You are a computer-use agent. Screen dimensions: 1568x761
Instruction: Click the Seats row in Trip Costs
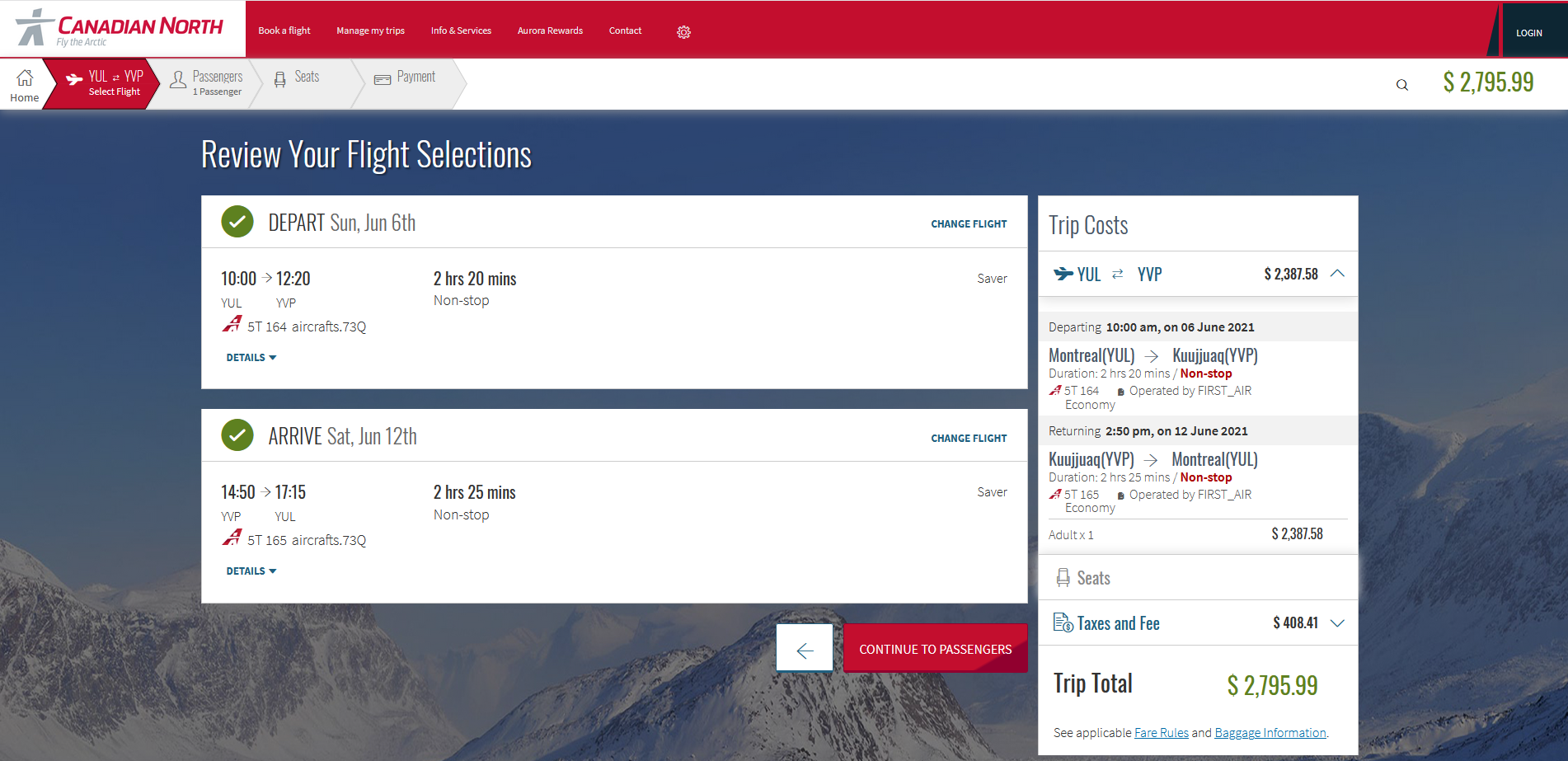coord(1198,578)
